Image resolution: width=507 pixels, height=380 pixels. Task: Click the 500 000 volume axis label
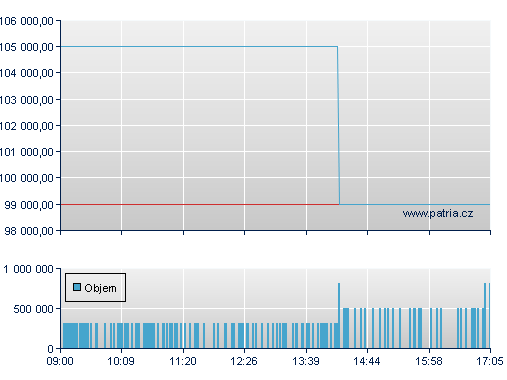33,309
